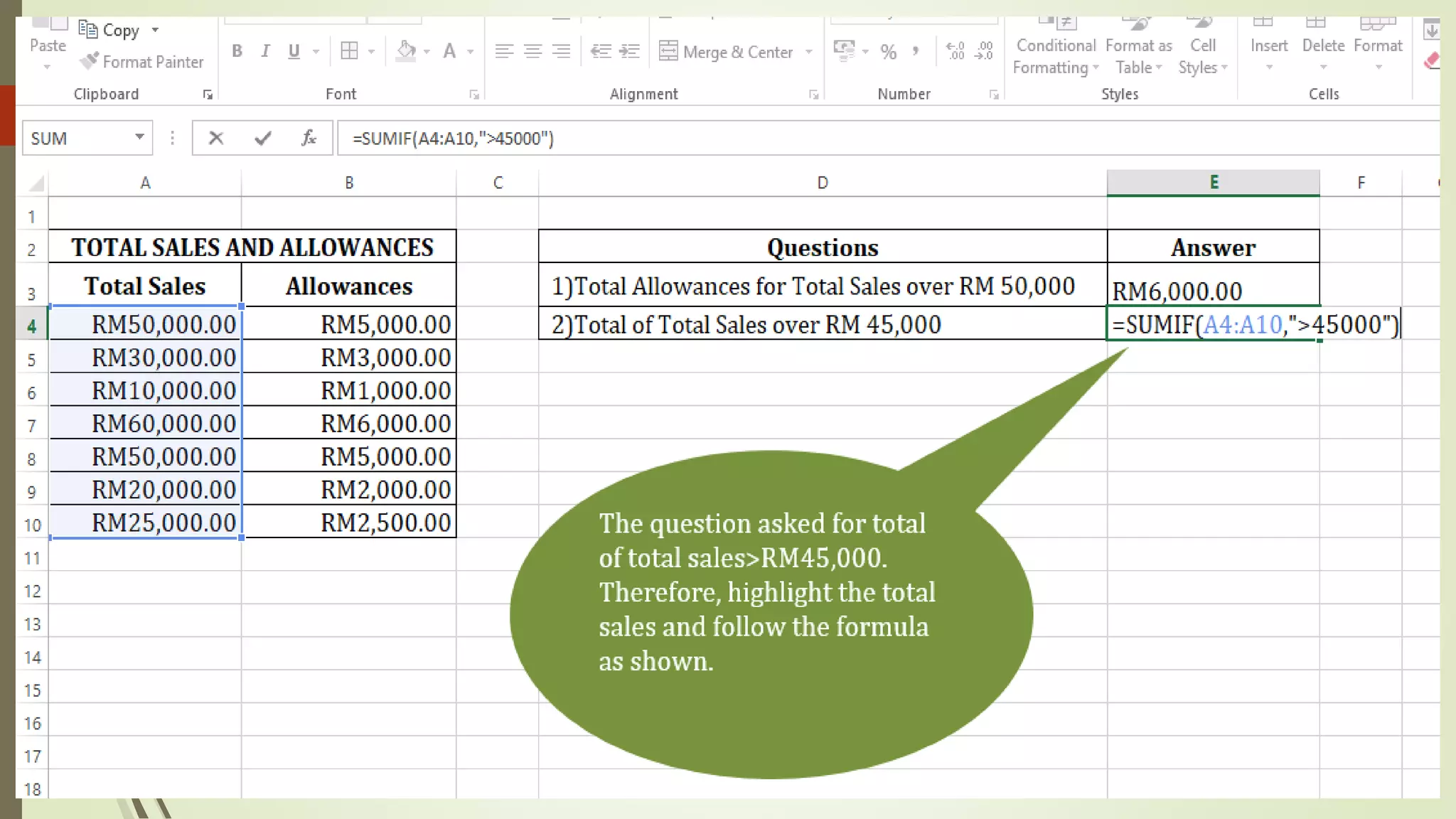The image size is (1456, 819).
Task: Click the Insert cells button
Action: point(1269,45)
